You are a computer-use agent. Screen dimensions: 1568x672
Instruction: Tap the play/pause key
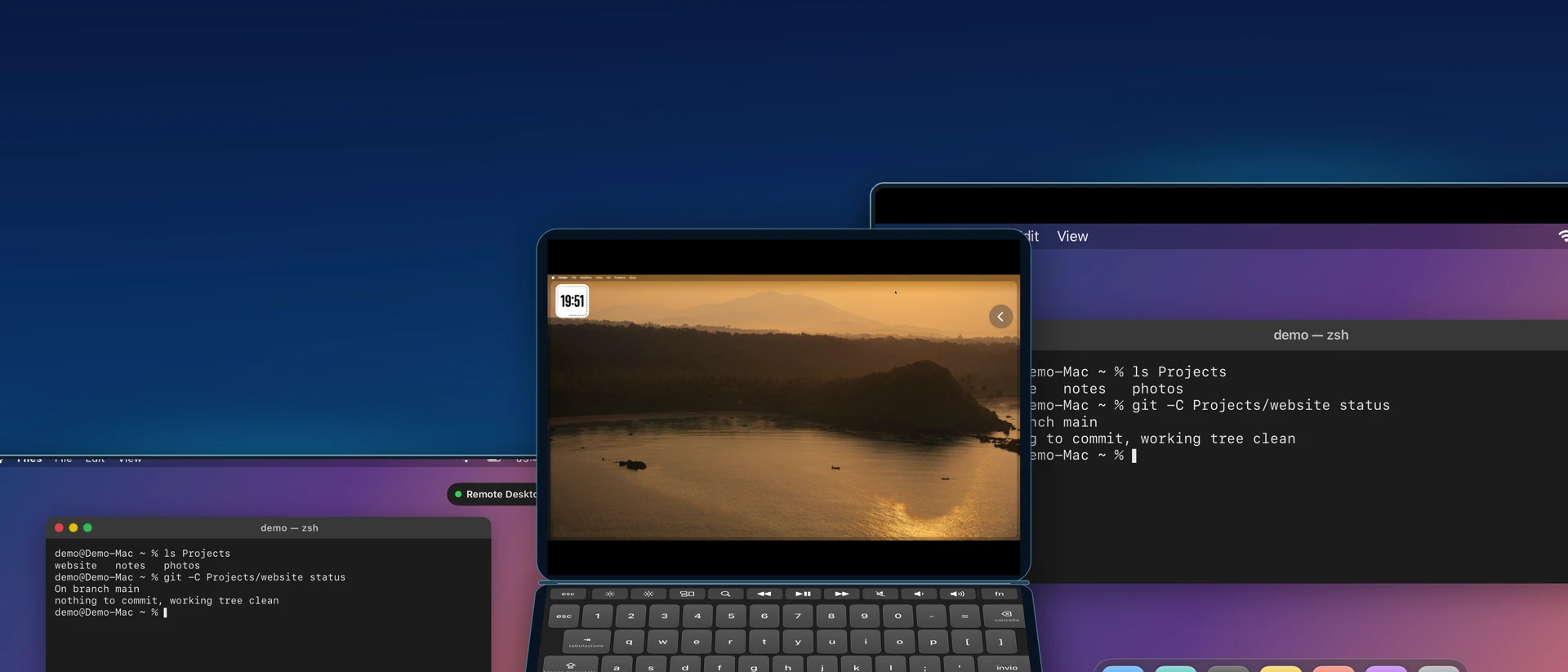coord(803,594)
